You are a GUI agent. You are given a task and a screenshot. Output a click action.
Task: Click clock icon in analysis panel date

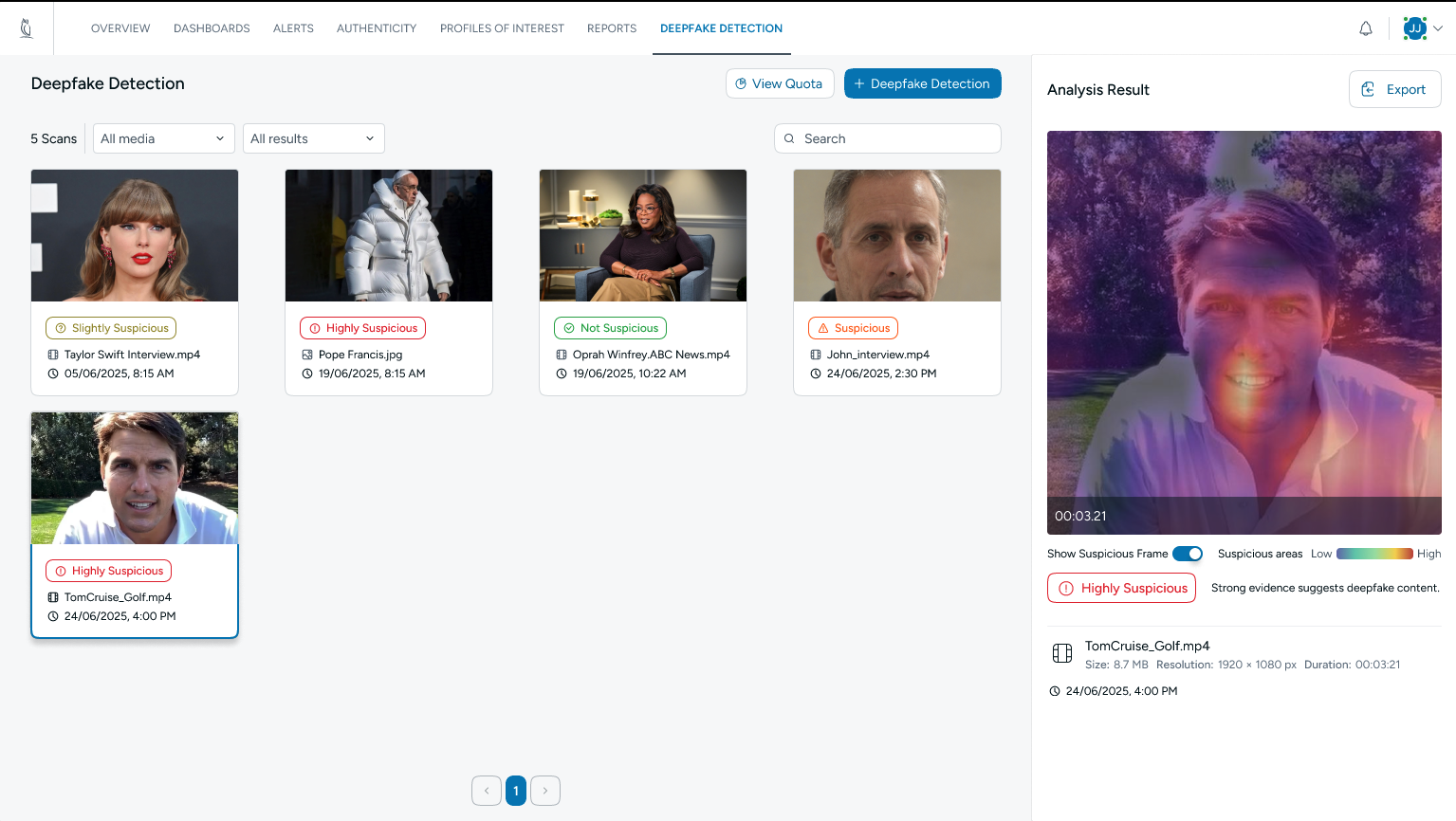tap(1055, 691)
